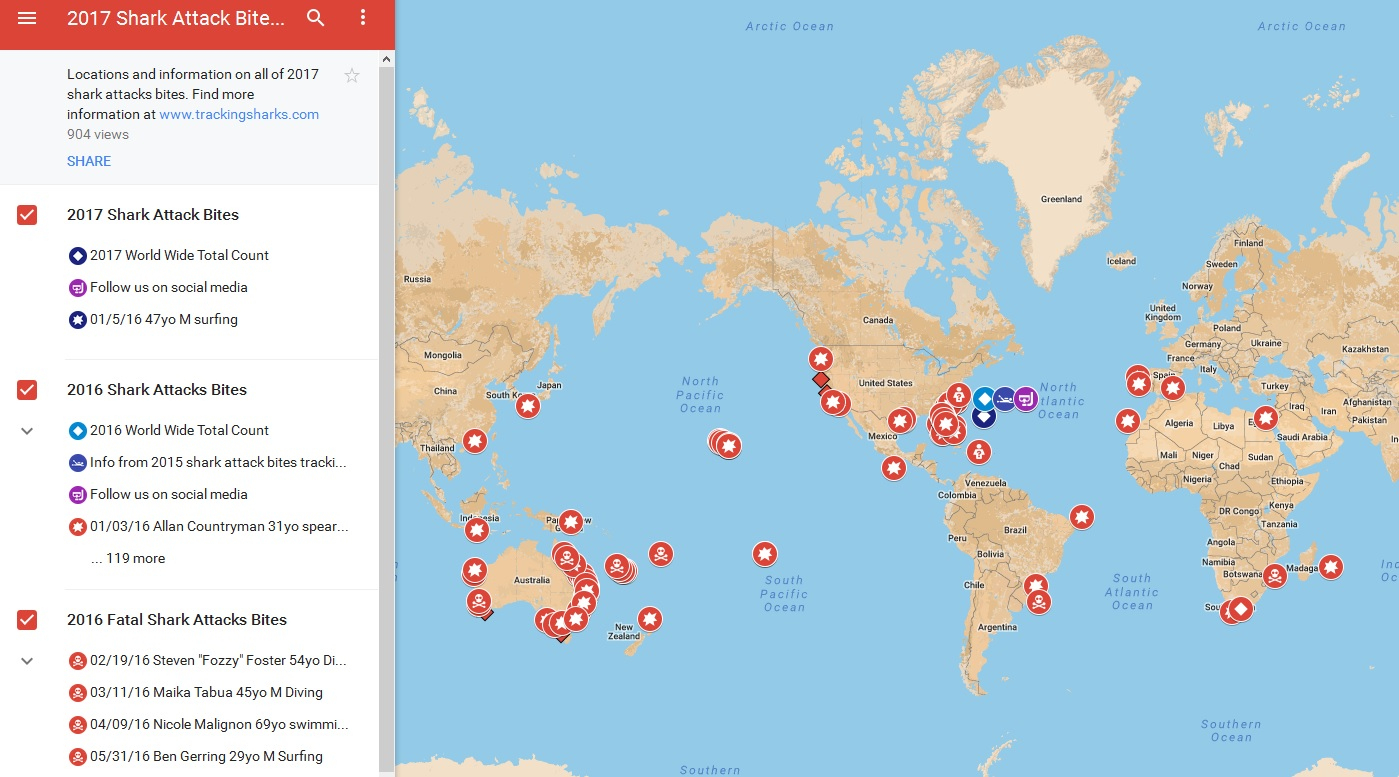Click the shark marker on Madagascar's east coast
Viewport: 1399px width, 777px height.
tap(1330, 567)
